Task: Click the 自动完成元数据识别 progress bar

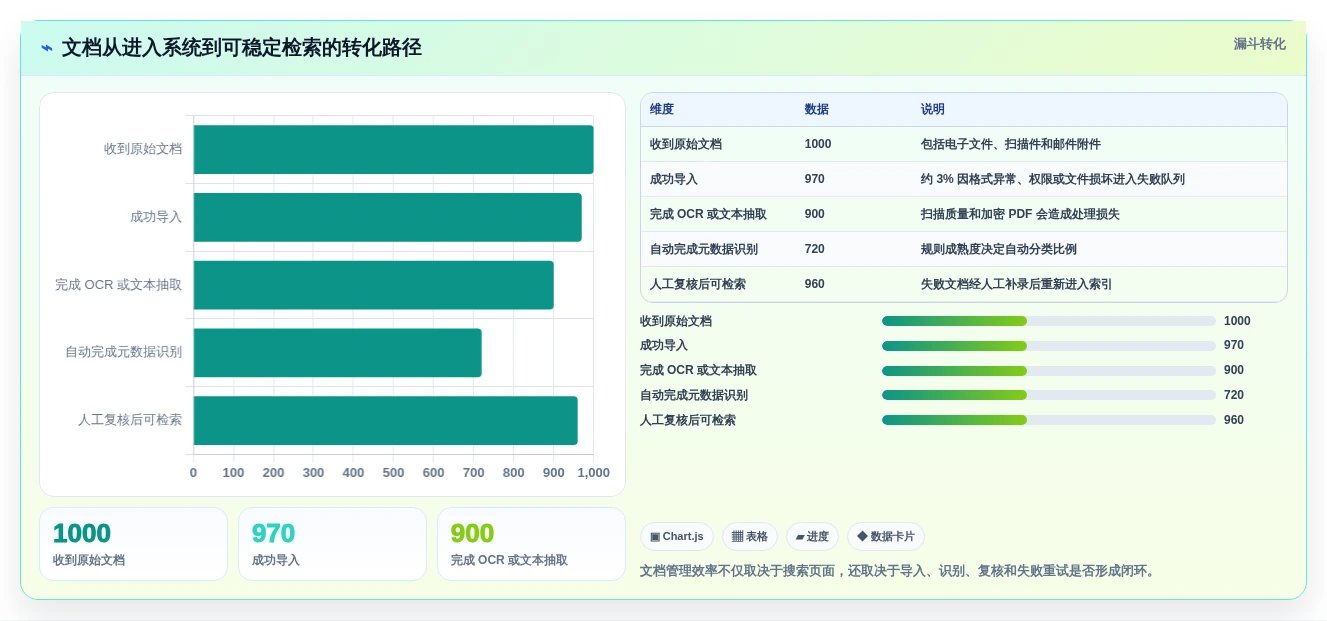Action: (1049, 395)
